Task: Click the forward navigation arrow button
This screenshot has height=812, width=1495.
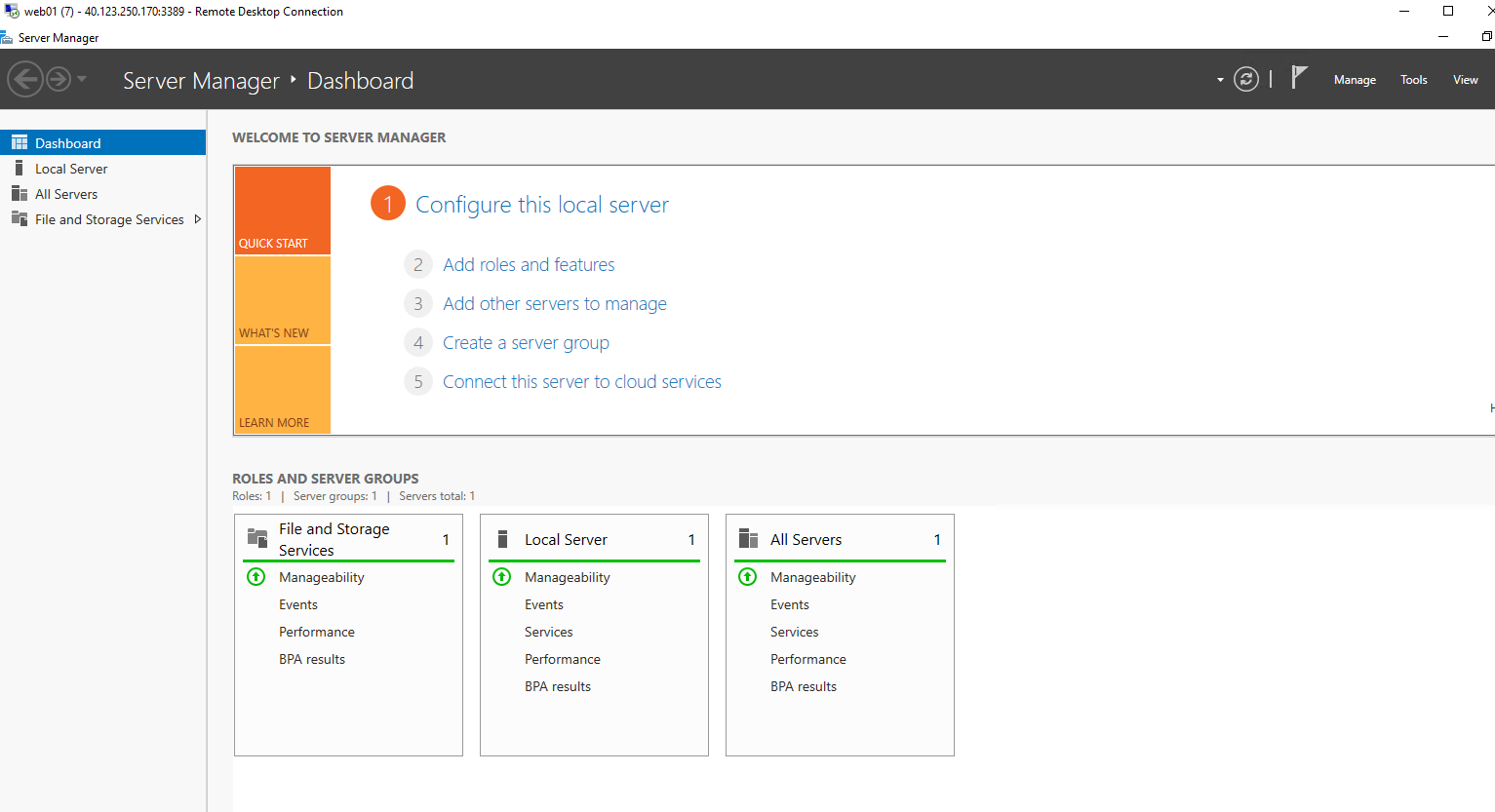Action: (59, 79)
